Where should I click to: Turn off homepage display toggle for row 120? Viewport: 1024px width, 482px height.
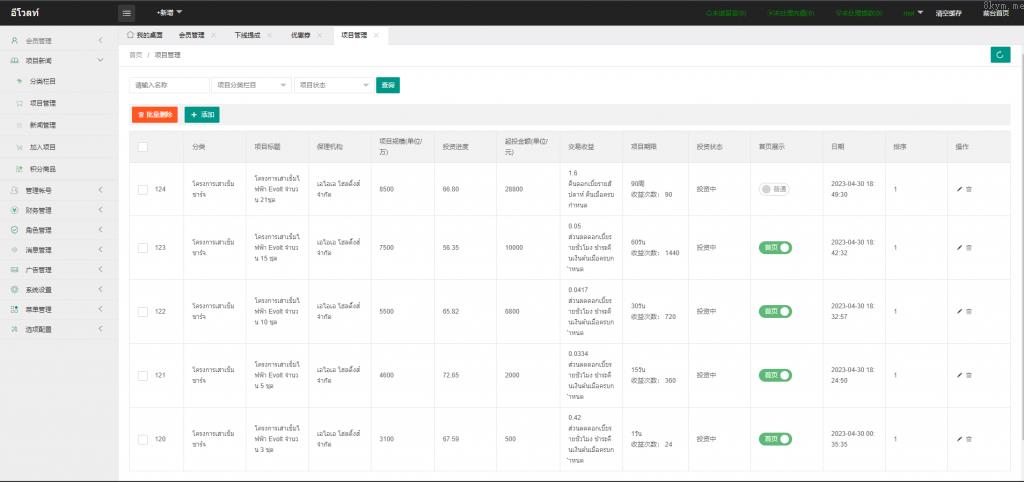coord(775,439)
